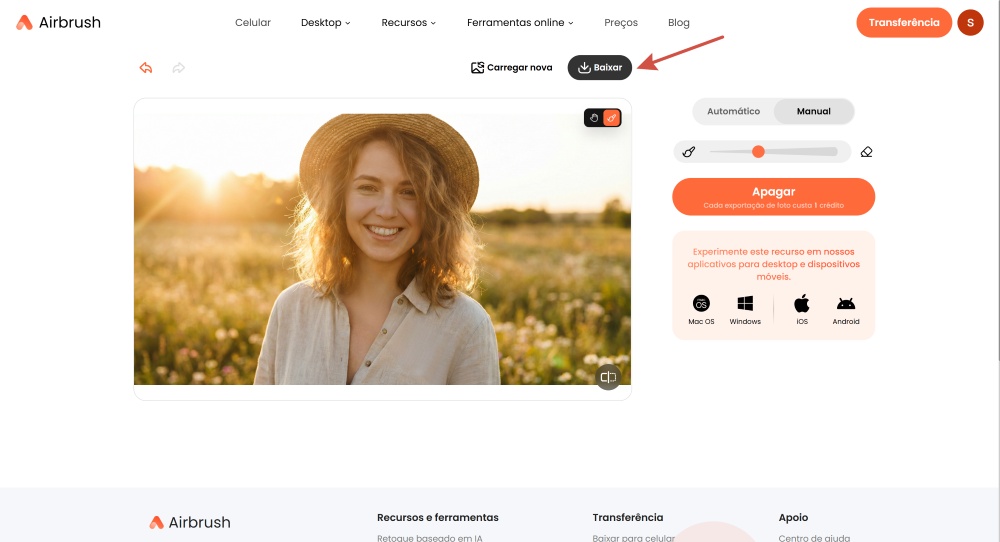Undo last edit with back arrow

[146, 68]
